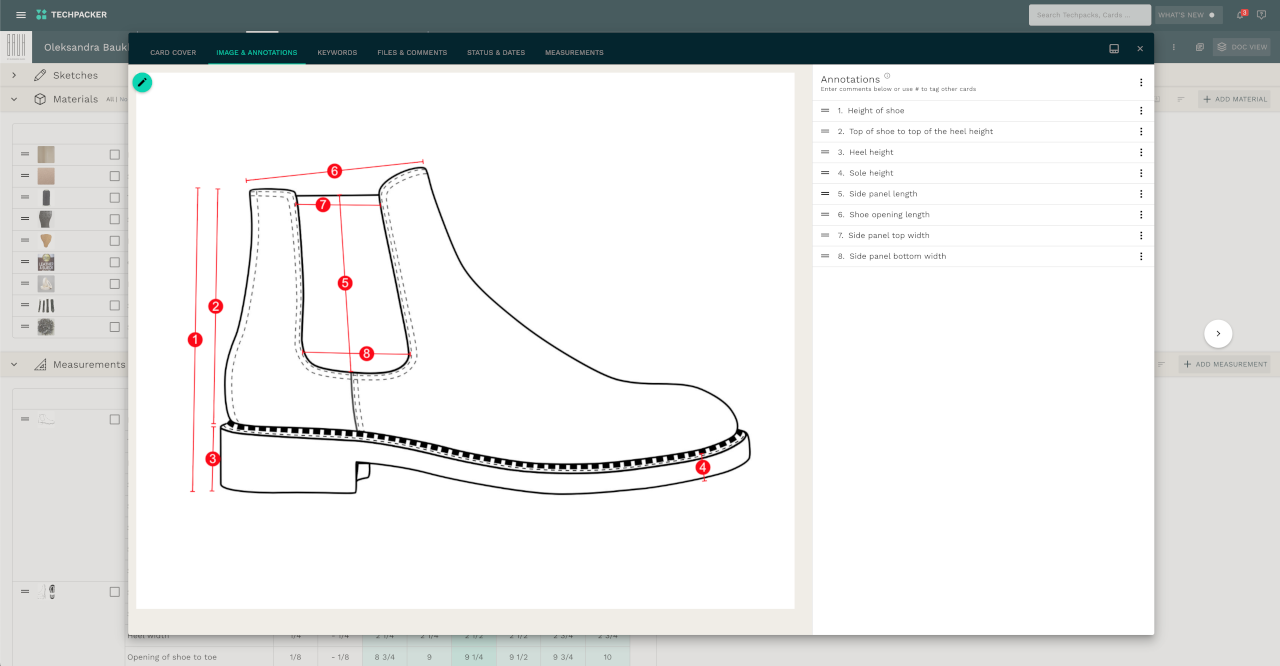Click the green pencil edit annotation icon

pyautogui.click(x=142, y=82)
